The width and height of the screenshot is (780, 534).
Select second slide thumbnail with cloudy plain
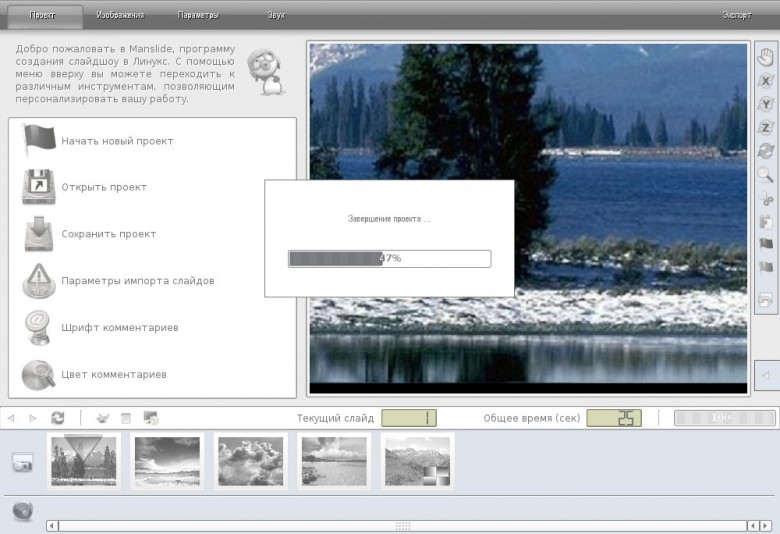167,461
